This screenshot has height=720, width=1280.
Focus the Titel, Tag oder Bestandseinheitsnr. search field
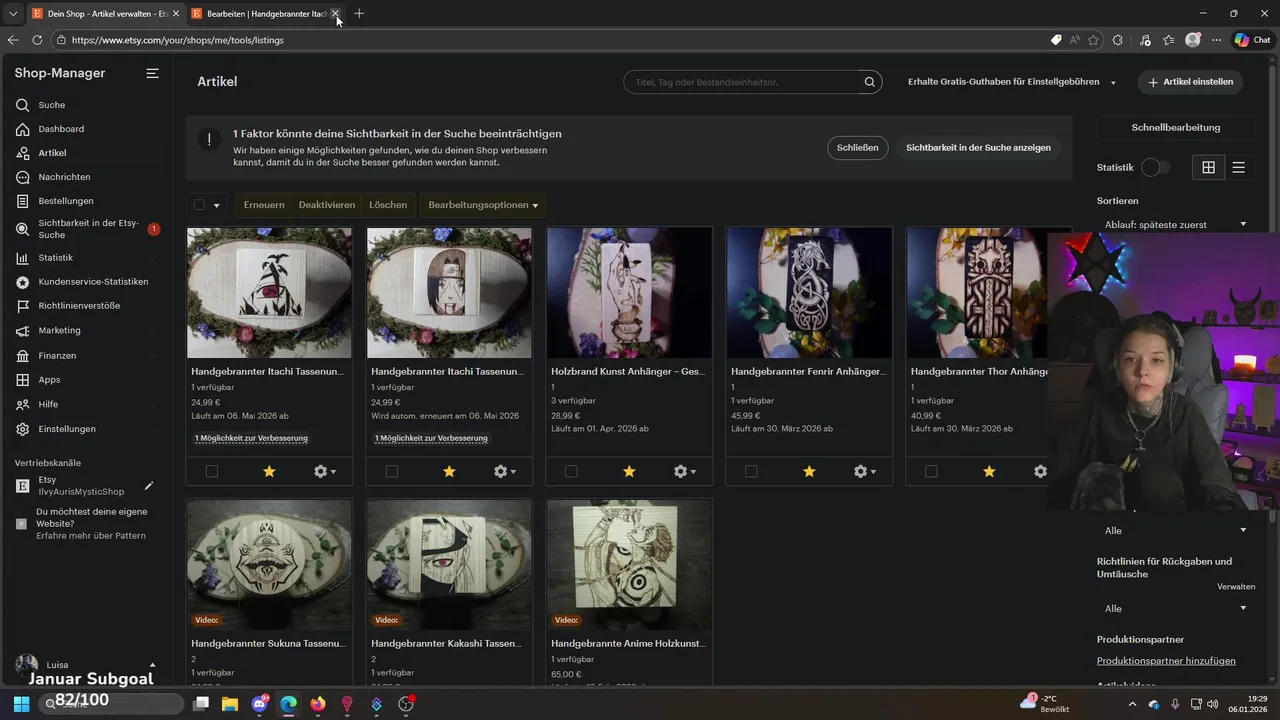[743, 82]
